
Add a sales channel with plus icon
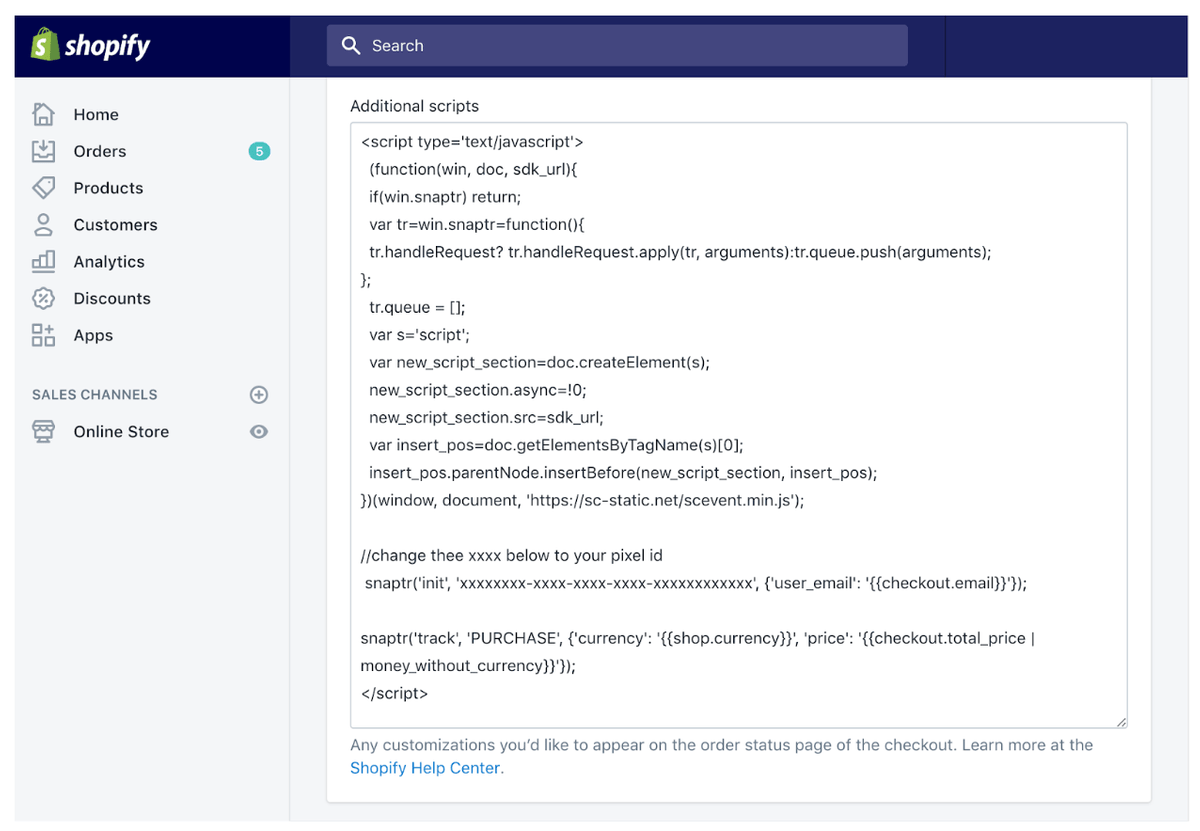click(x=259, y=394)
